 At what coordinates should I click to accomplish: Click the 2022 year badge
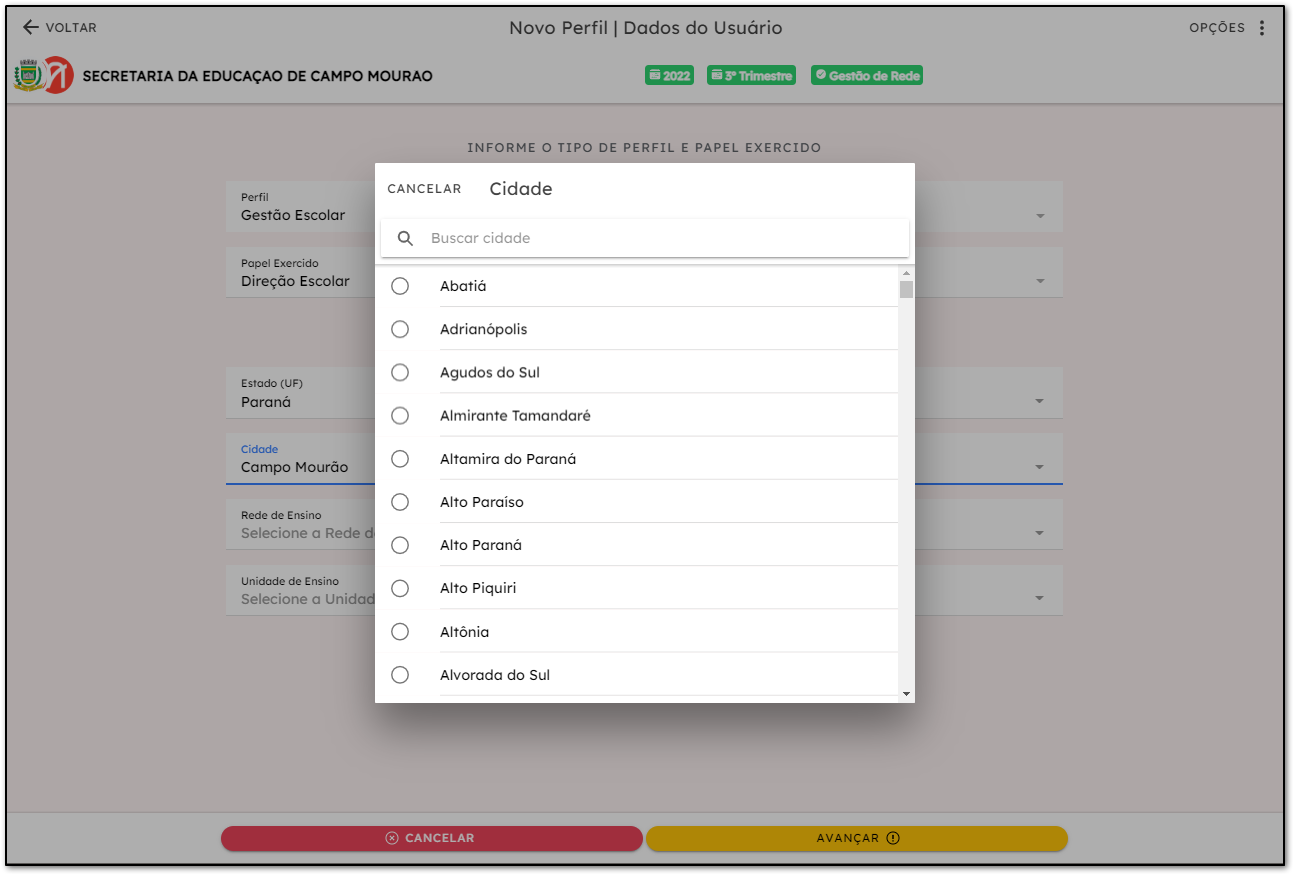pyautogui.click(x=669, y=75)
